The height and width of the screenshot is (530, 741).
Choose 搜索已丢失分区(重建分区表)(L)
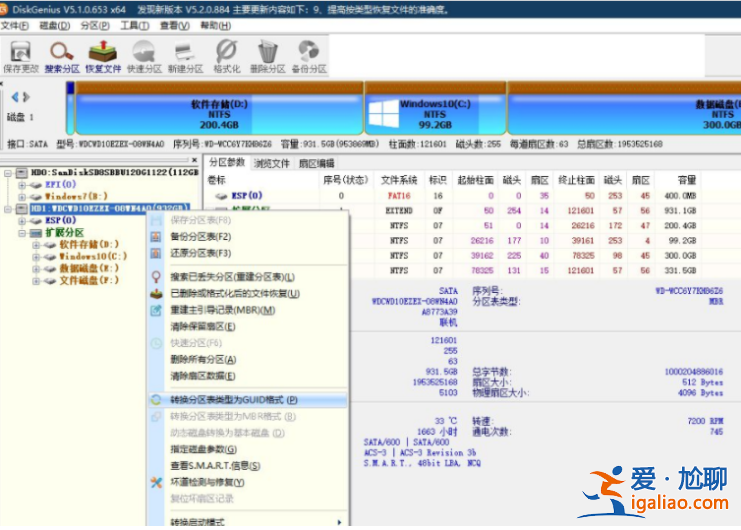[x=248, y=277]
